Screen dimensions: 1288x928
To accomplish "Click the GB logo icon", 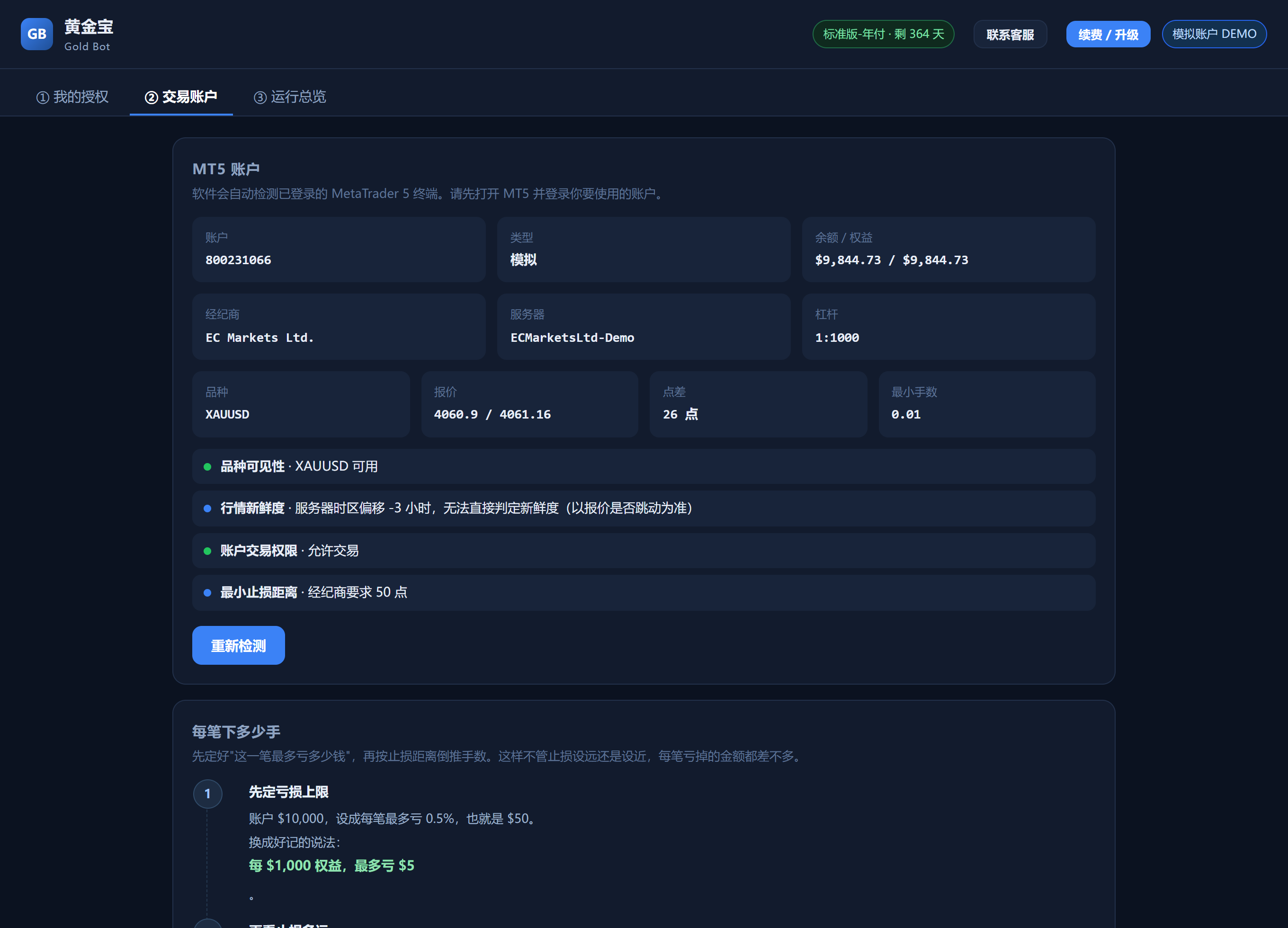I will [37, 34].
